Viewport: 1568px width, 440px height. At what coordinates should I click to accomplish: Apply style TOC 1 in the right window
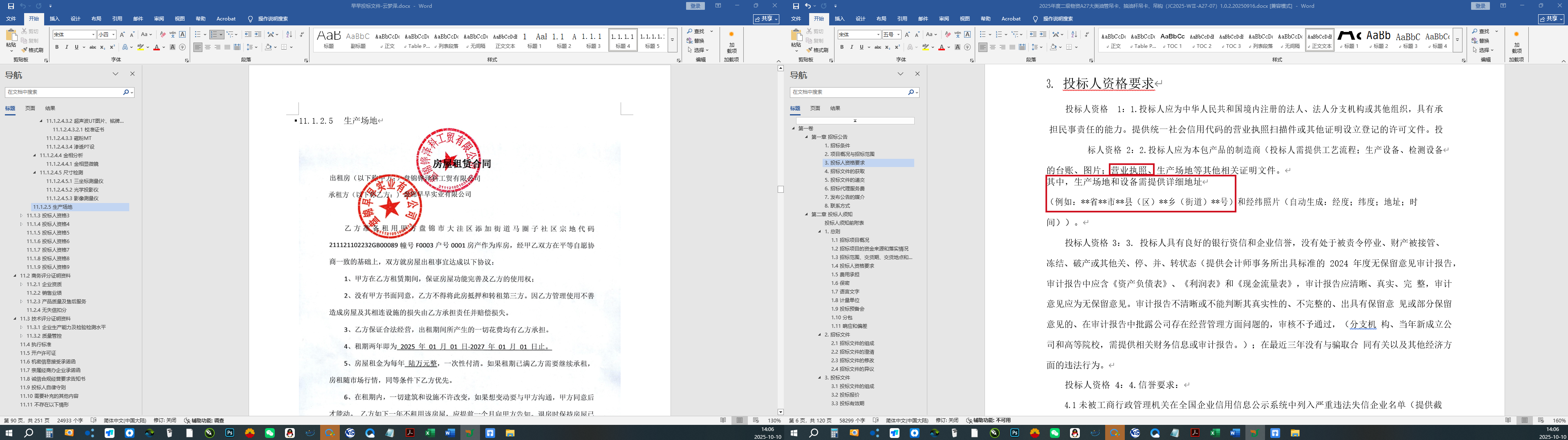tap(1172, 40)
